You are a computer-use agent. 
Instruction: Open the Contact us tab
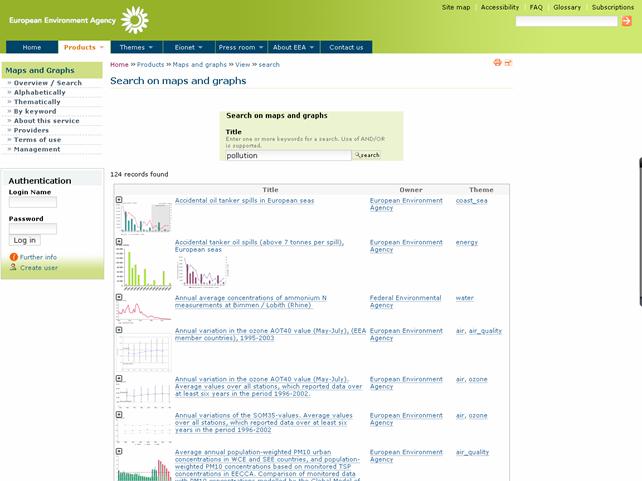point(346,47)
